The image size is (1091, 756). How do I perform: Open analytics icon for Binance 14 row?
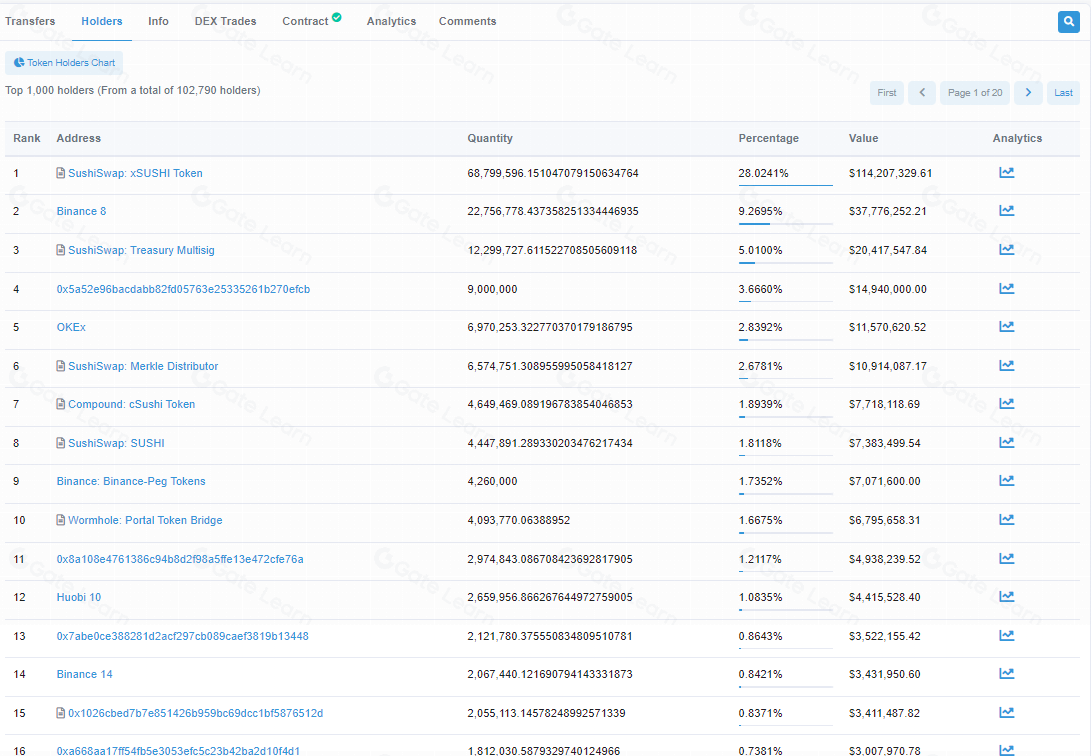[x=1006, y=674]
